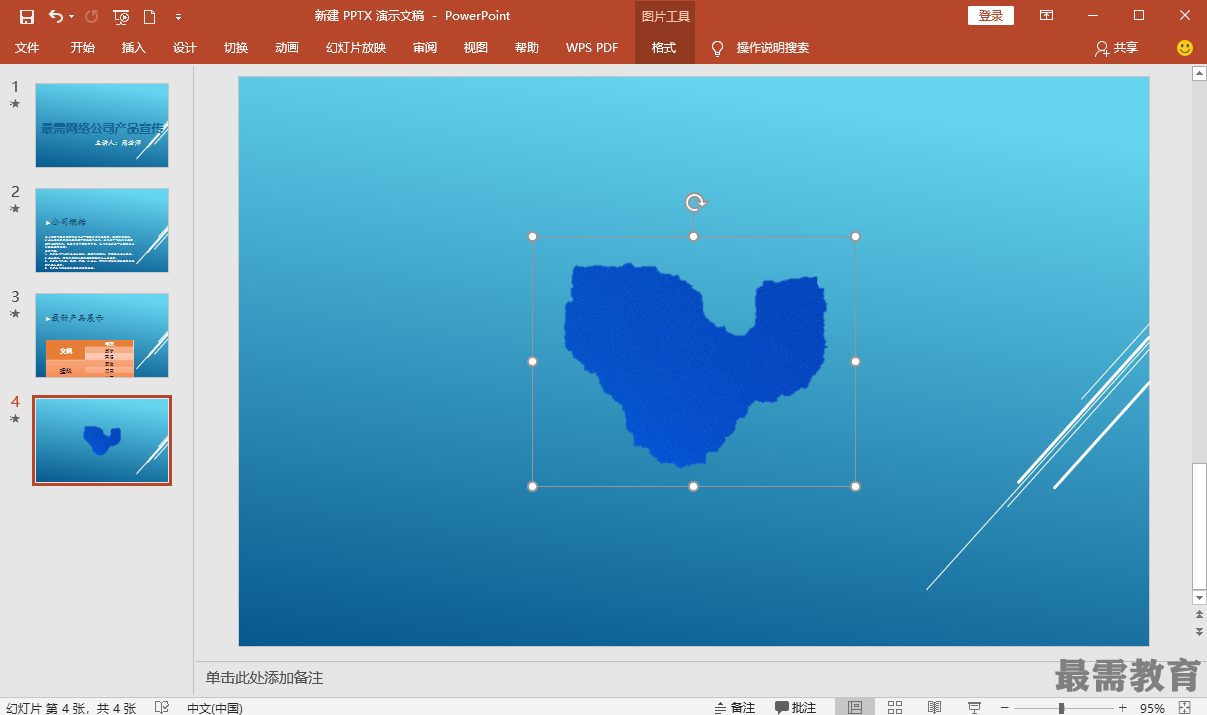The width and height of the screenshot is (1207, 715).
Task: Switch to the 视图 view tab
Action: pyautogui.click(x=476, y=48)
